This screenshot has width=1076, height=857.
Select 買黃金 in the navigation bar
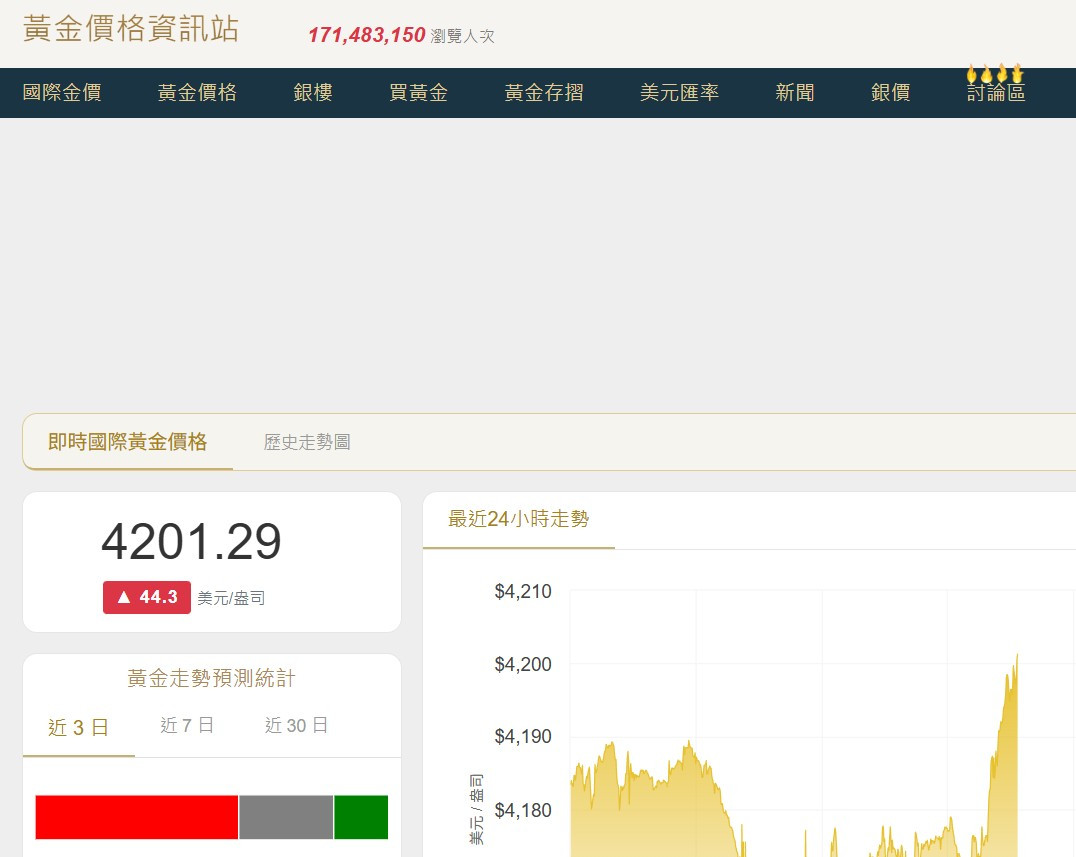point(418,93)
